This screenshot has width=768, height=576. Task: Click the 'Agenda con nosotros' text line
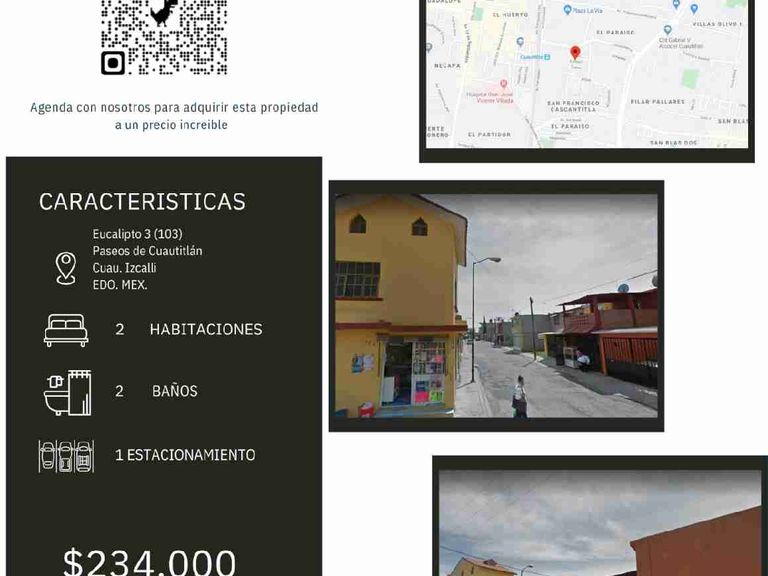(174, 107)
